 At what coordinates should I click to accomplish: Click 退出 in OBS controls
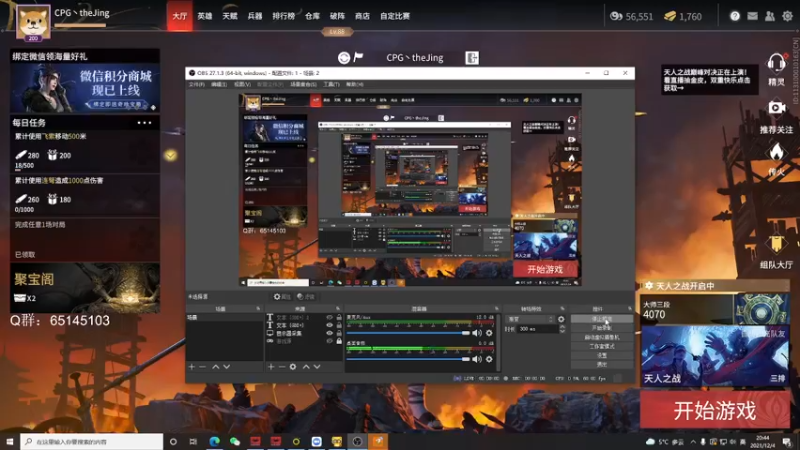tap(602, 364)
